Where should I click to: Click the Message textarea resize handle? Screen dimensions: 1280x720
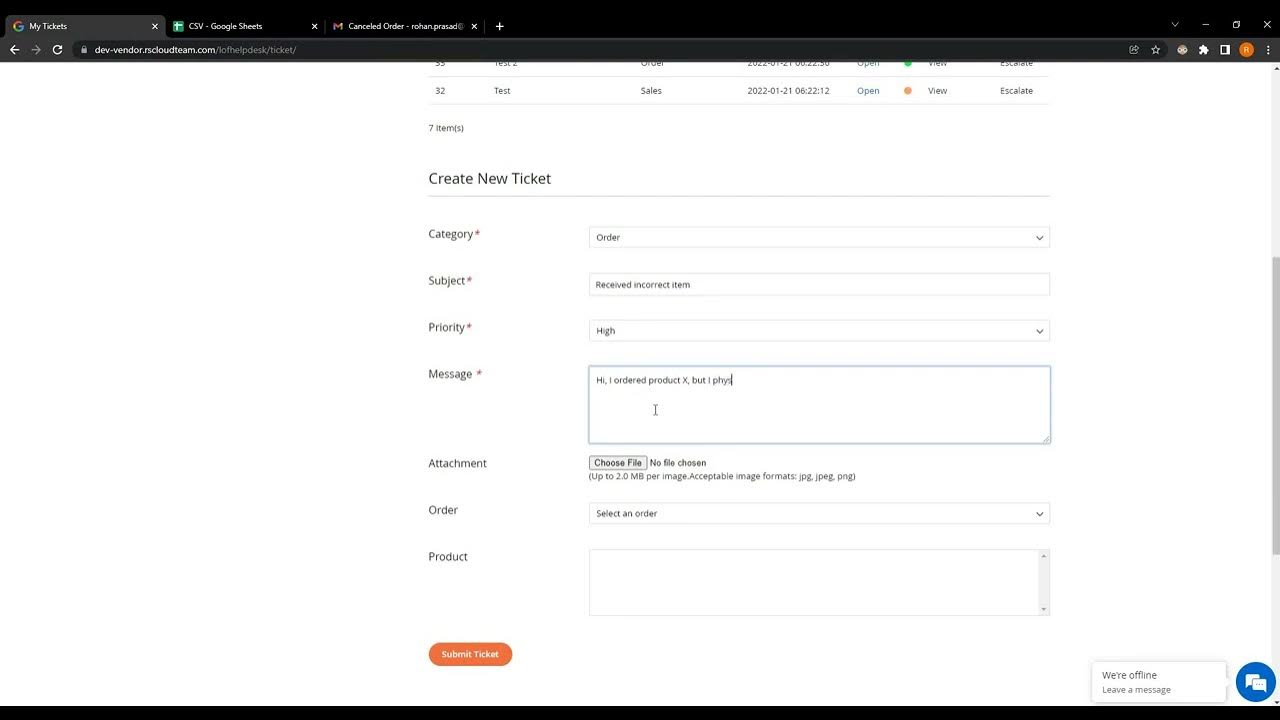tap(1045, 438)
